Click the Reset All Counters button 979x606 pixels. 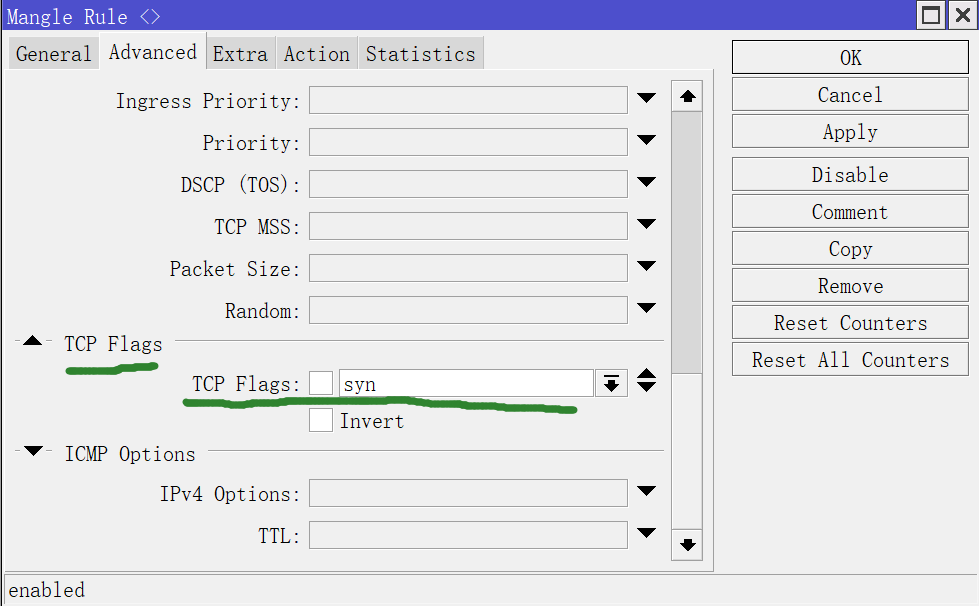point(850,360)
